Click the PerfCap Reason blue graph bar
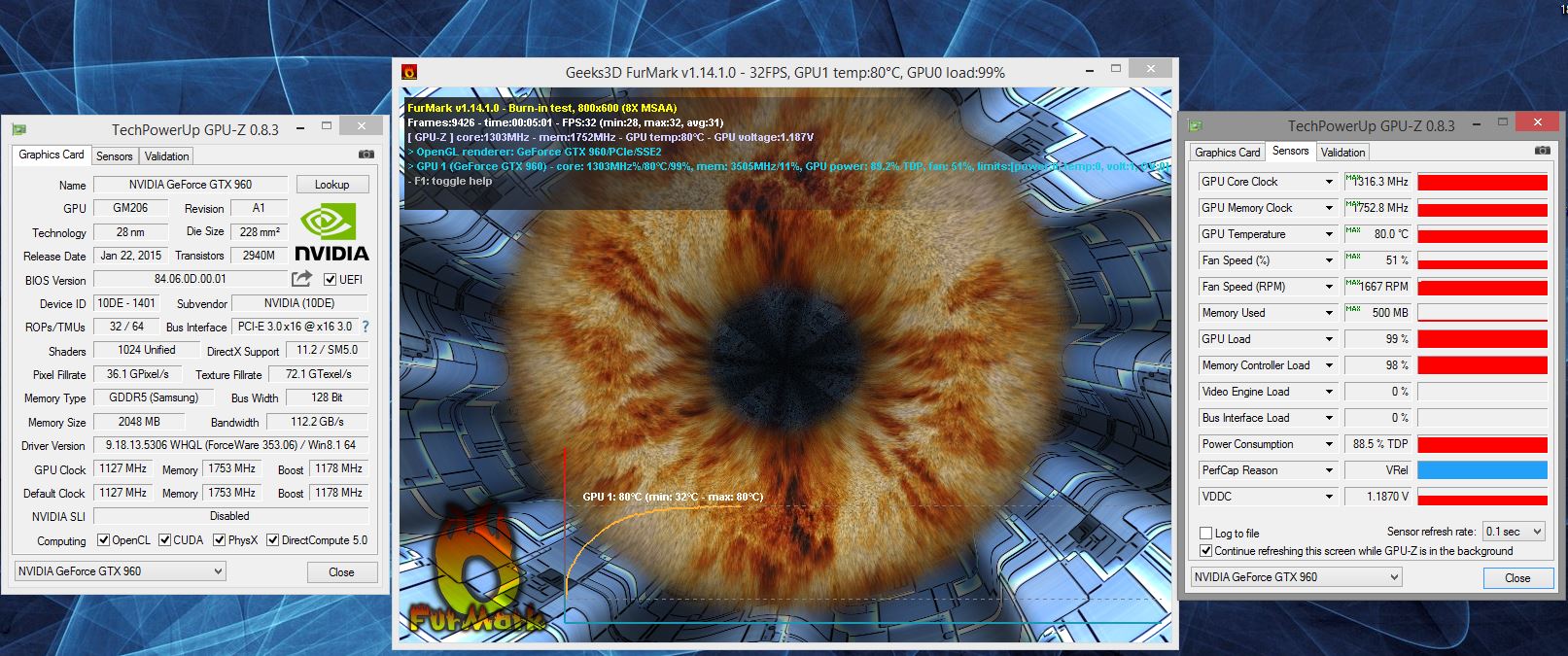This screenshot has width=1568, height=656. point(1481,470)
